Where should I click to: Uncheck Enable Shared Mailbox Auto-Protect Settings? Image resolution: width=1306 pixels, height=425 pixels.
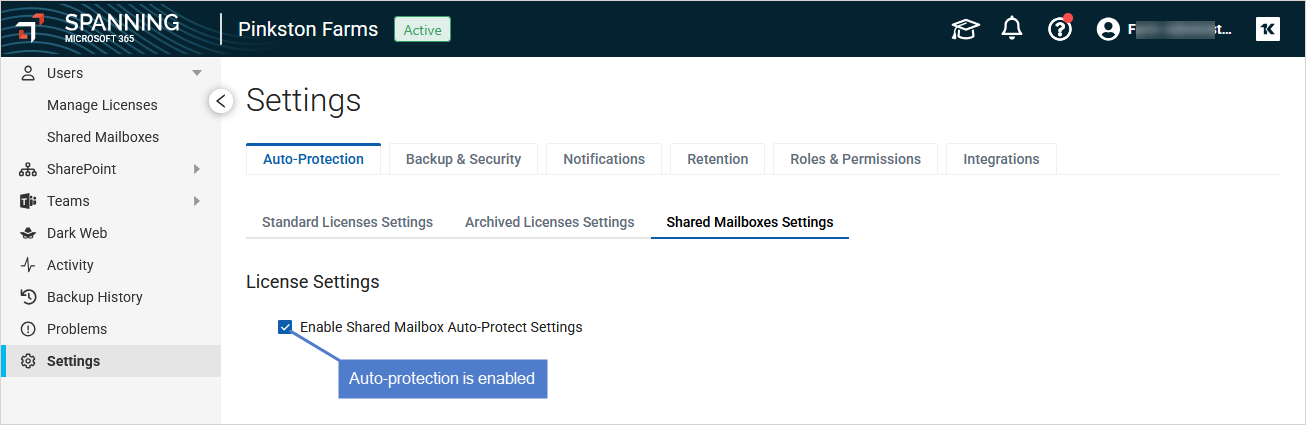tap(286, 327)
